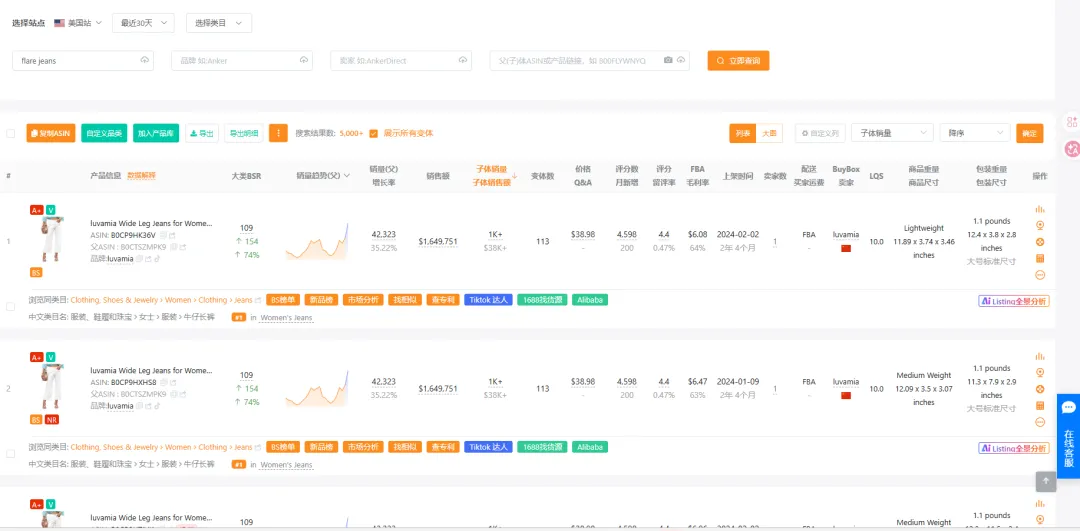1080x531 pixels.
Task: Click the upload icon in the brand field
Action: coord(304,61)
